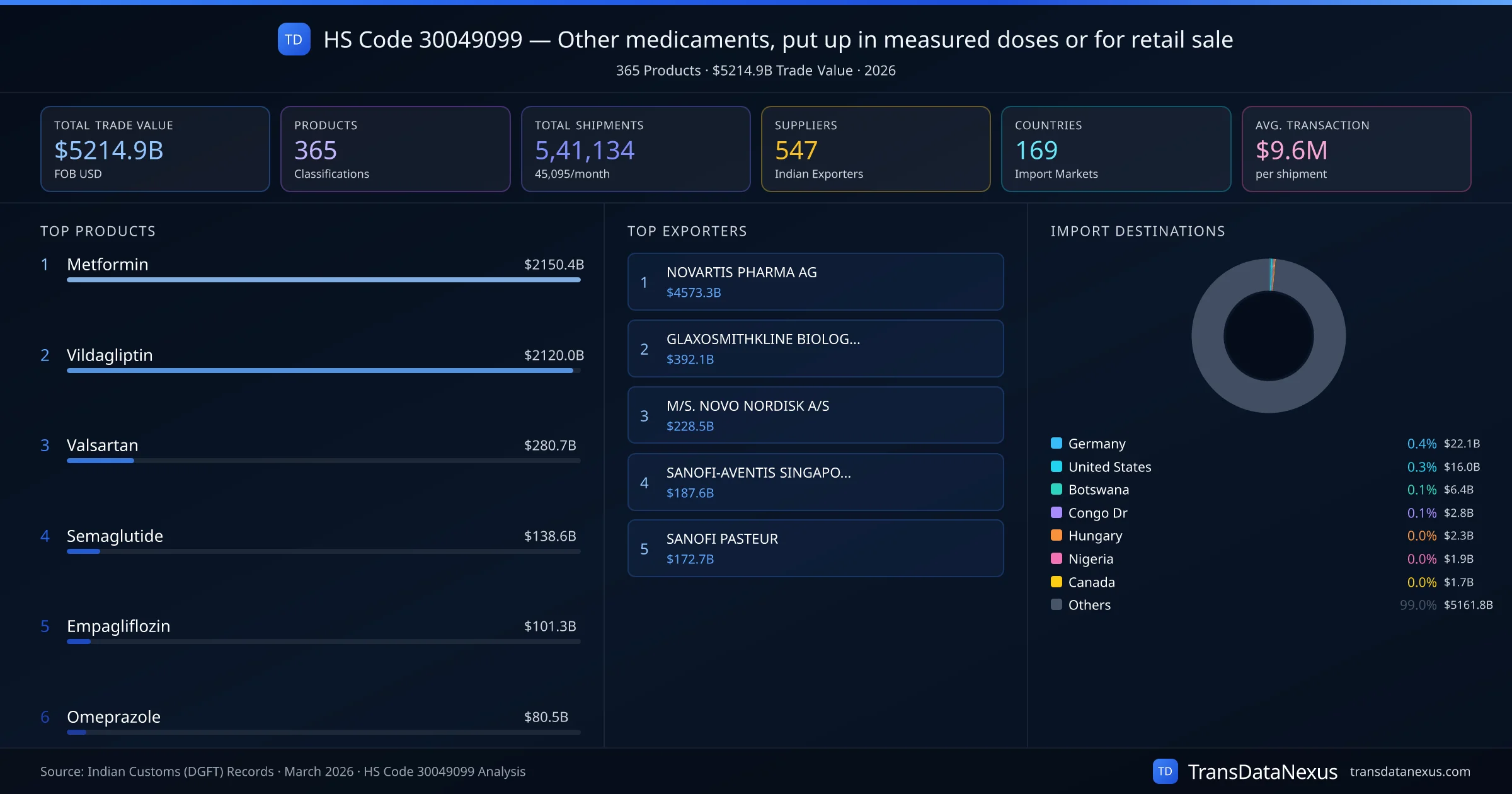The image size is (1512, 794).
Task: Expand the Congo Dr legend label
Action: [1097, 513]
